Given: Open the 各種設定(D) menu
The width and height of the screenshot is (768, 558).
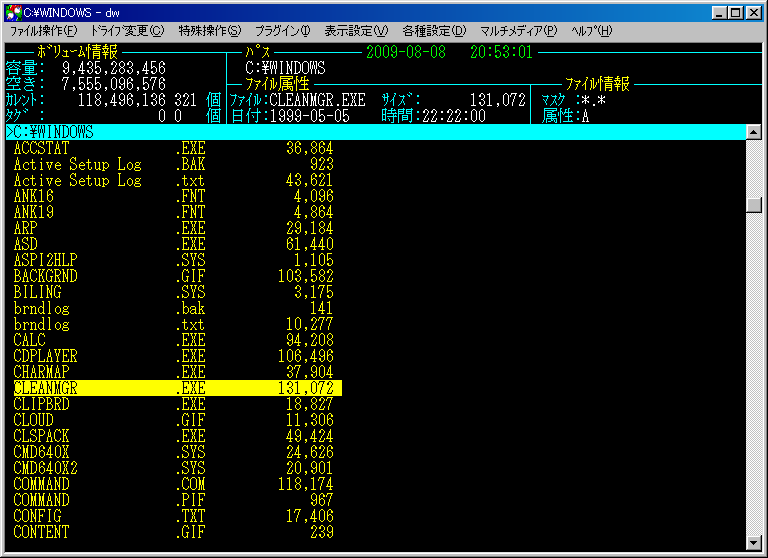Looking at the screenshot, I should pos(434,31).
